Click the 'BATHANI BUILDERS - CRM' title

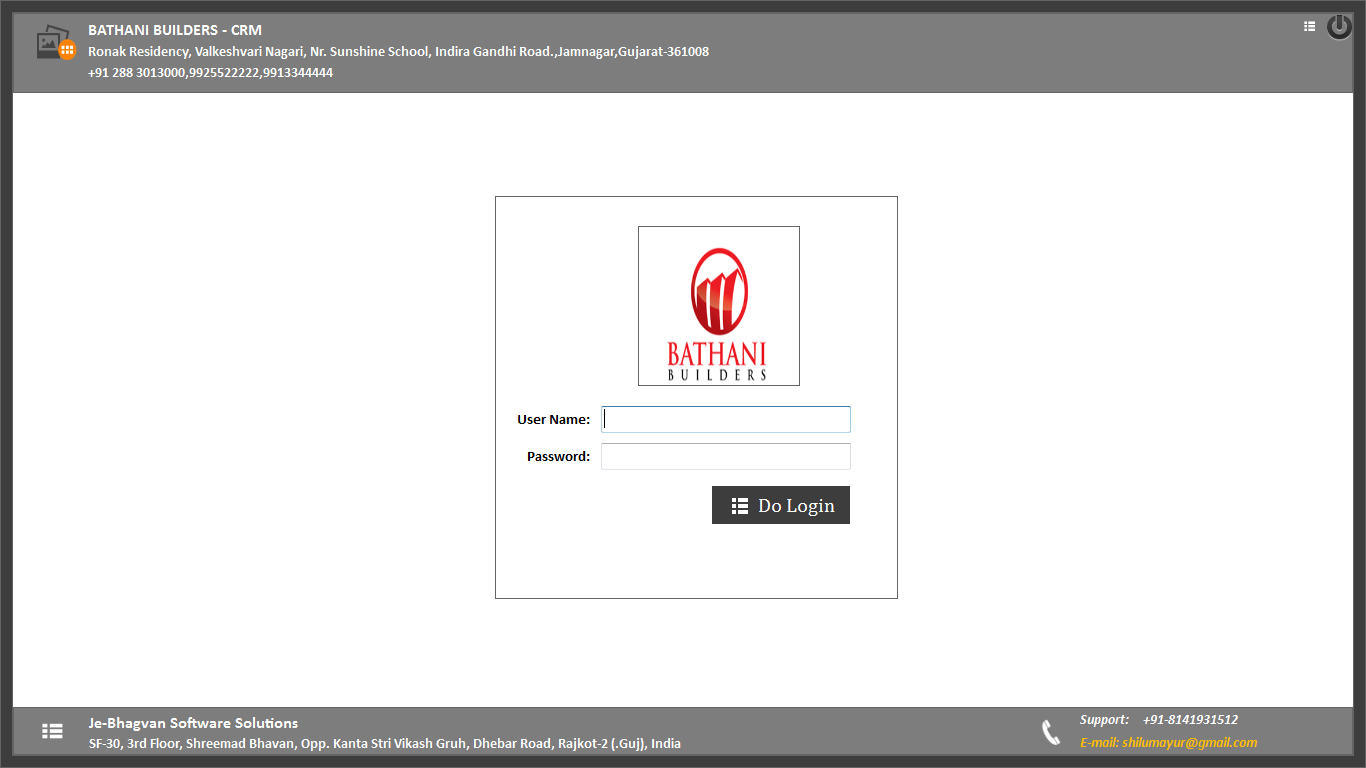click(x=175, y=30)
